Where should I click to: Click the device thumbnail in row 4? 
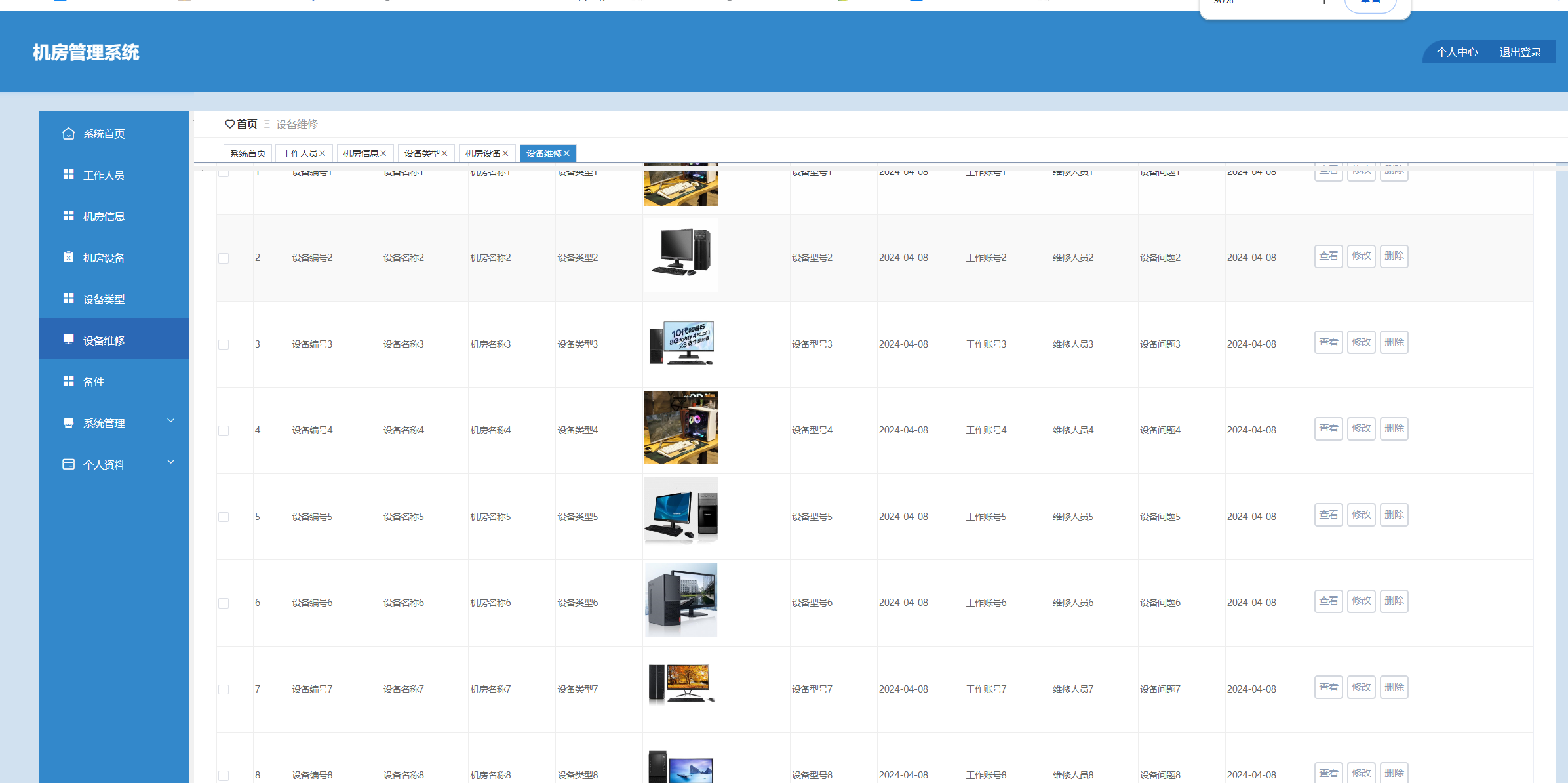(x=681, y=428)
